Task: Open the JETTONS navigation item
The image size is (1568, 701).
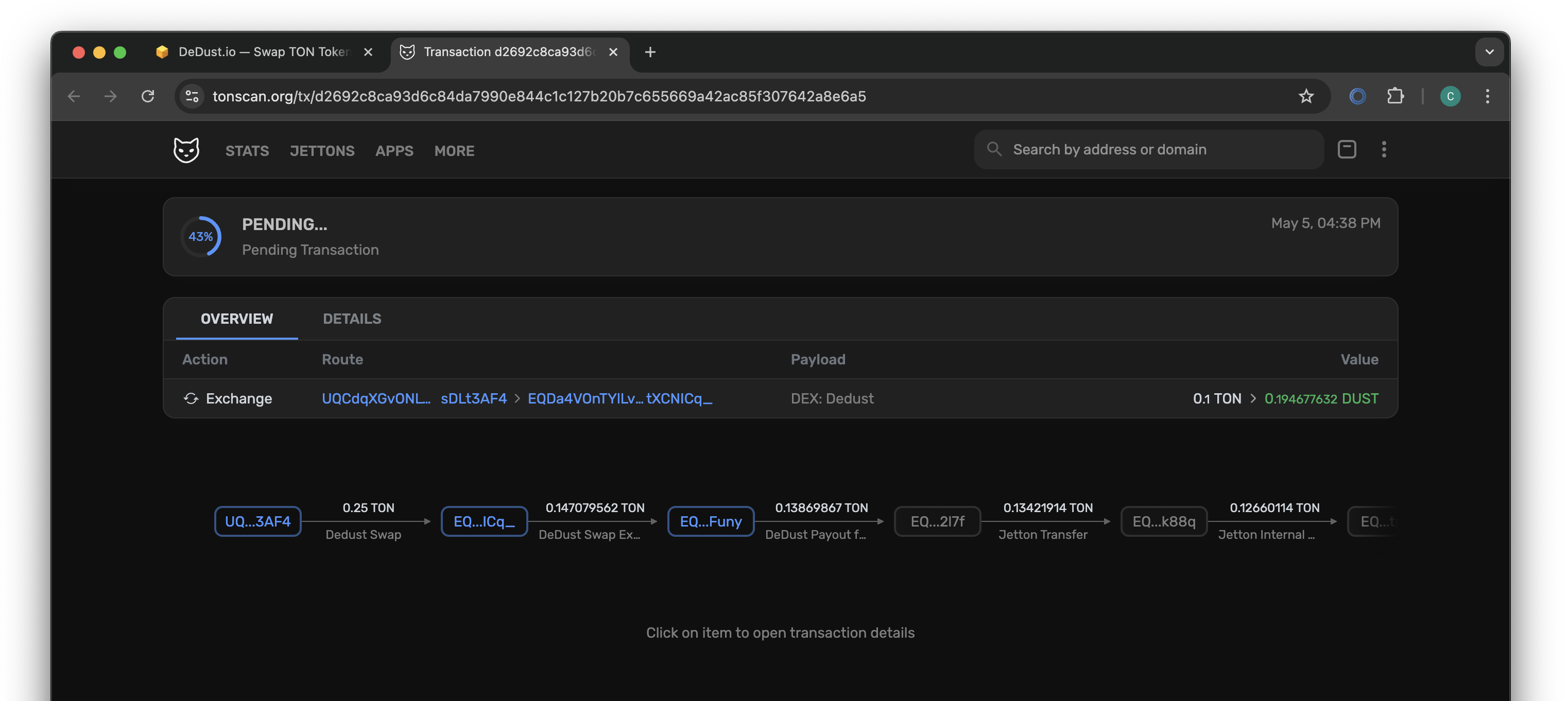Action: (x=321, y=150)
